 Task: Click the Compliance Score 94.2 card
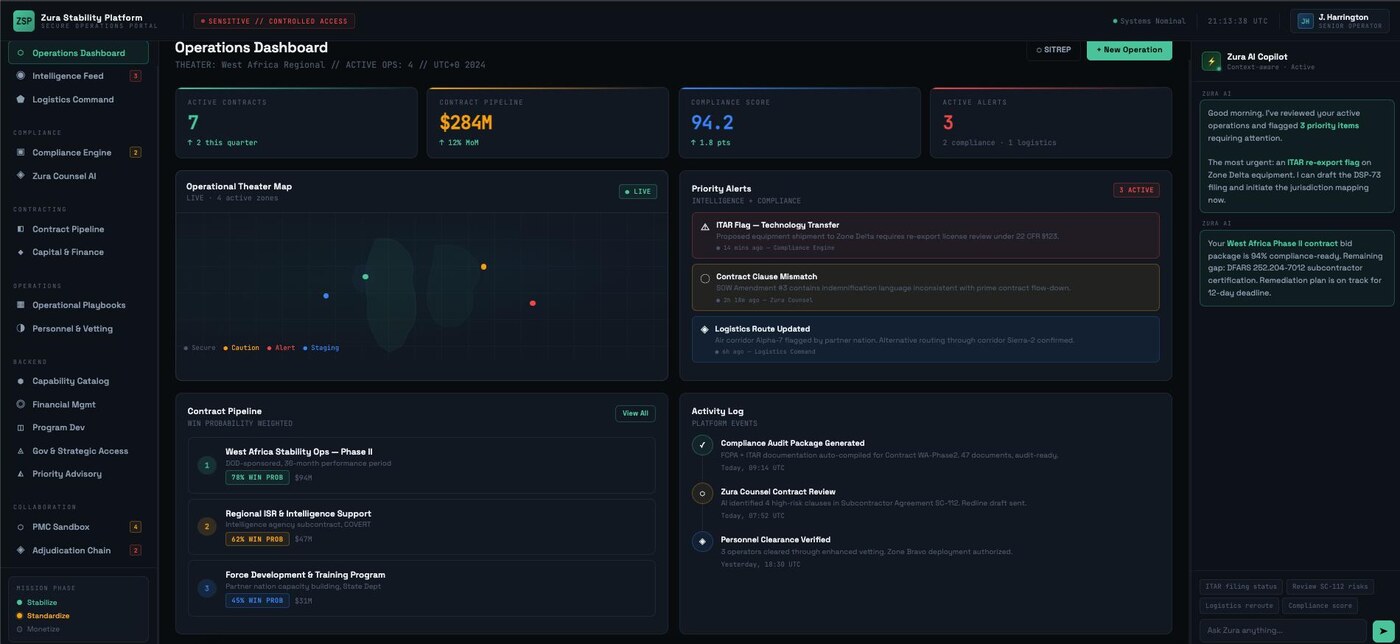(x=800, y=123)
